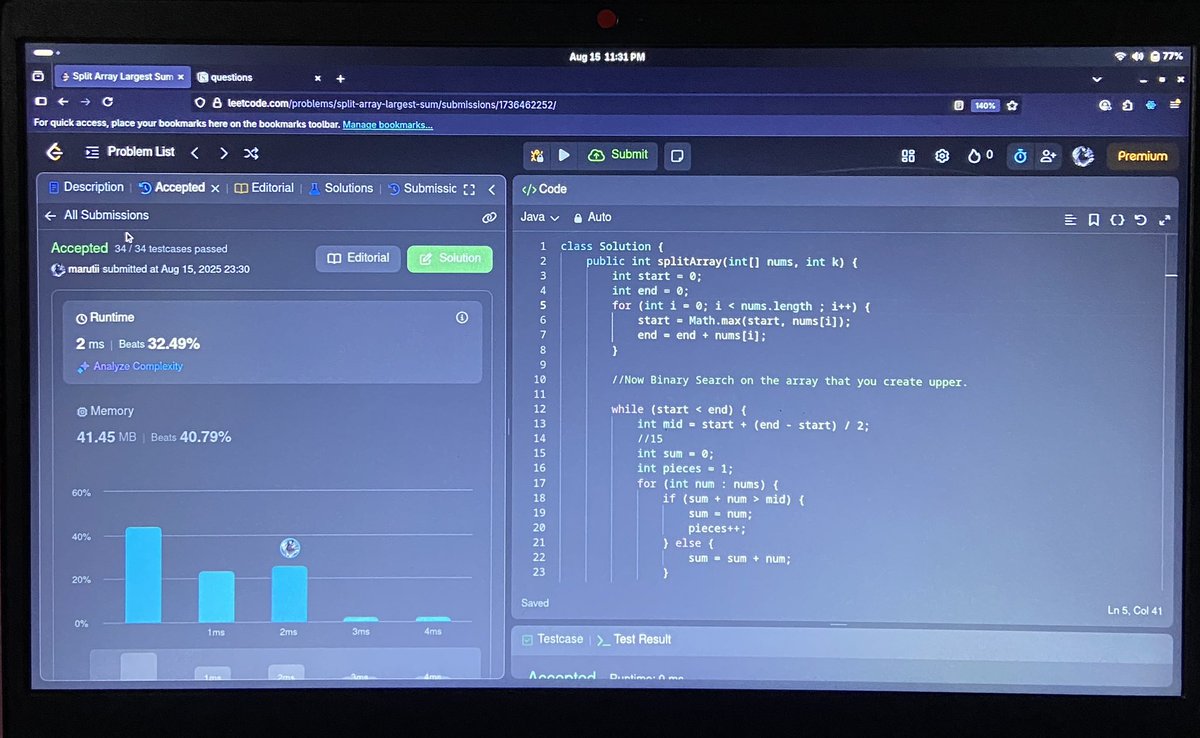Bookmark this page with the star icon
This screenshot has width=1200, height=738.
1012,105
